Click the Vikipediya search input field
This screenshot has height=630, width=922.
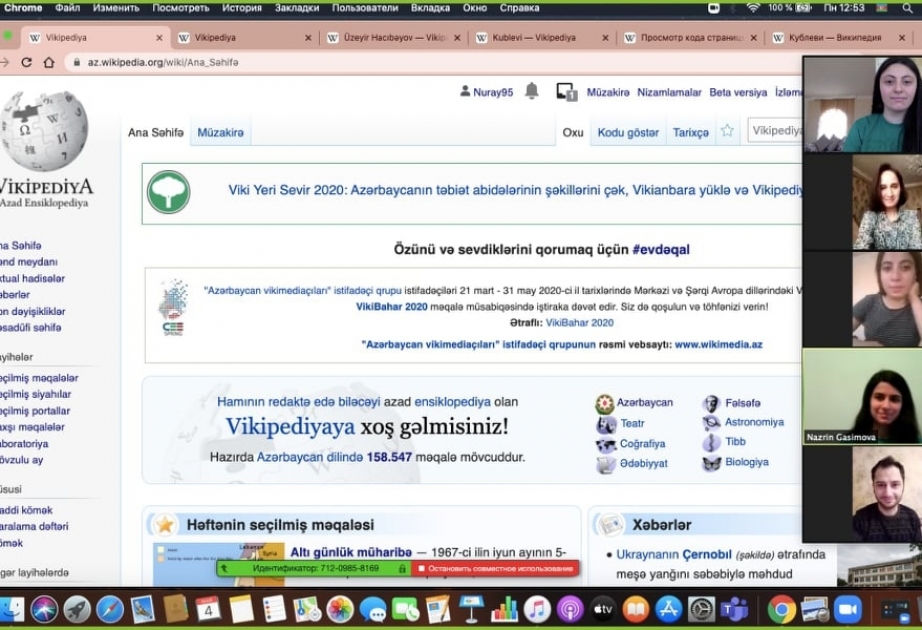(775, 130)
